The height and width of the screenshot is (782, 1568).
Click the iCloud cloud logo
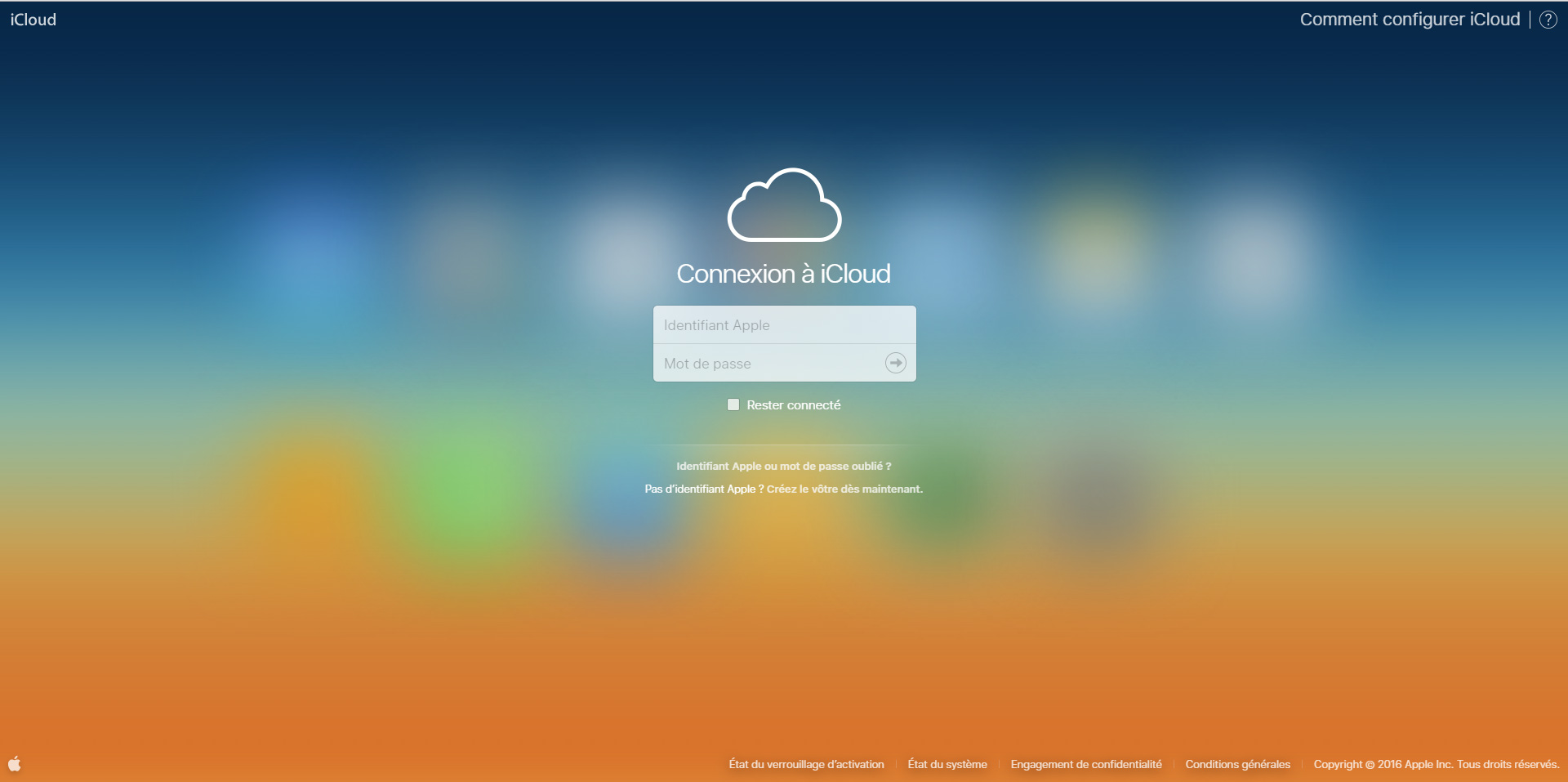tap(784, 205)
